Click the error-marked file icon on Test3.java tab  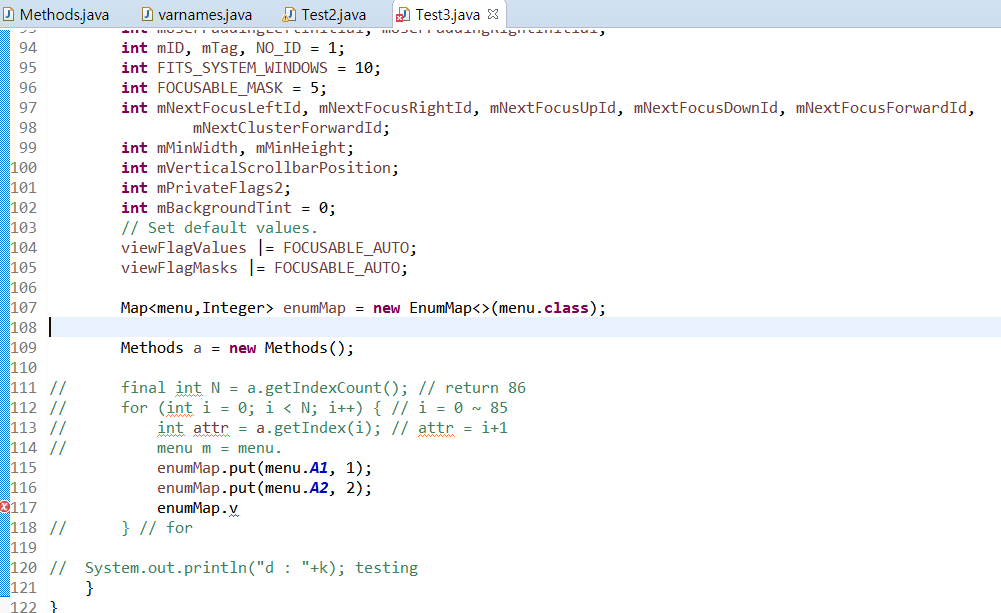[403, 14]
